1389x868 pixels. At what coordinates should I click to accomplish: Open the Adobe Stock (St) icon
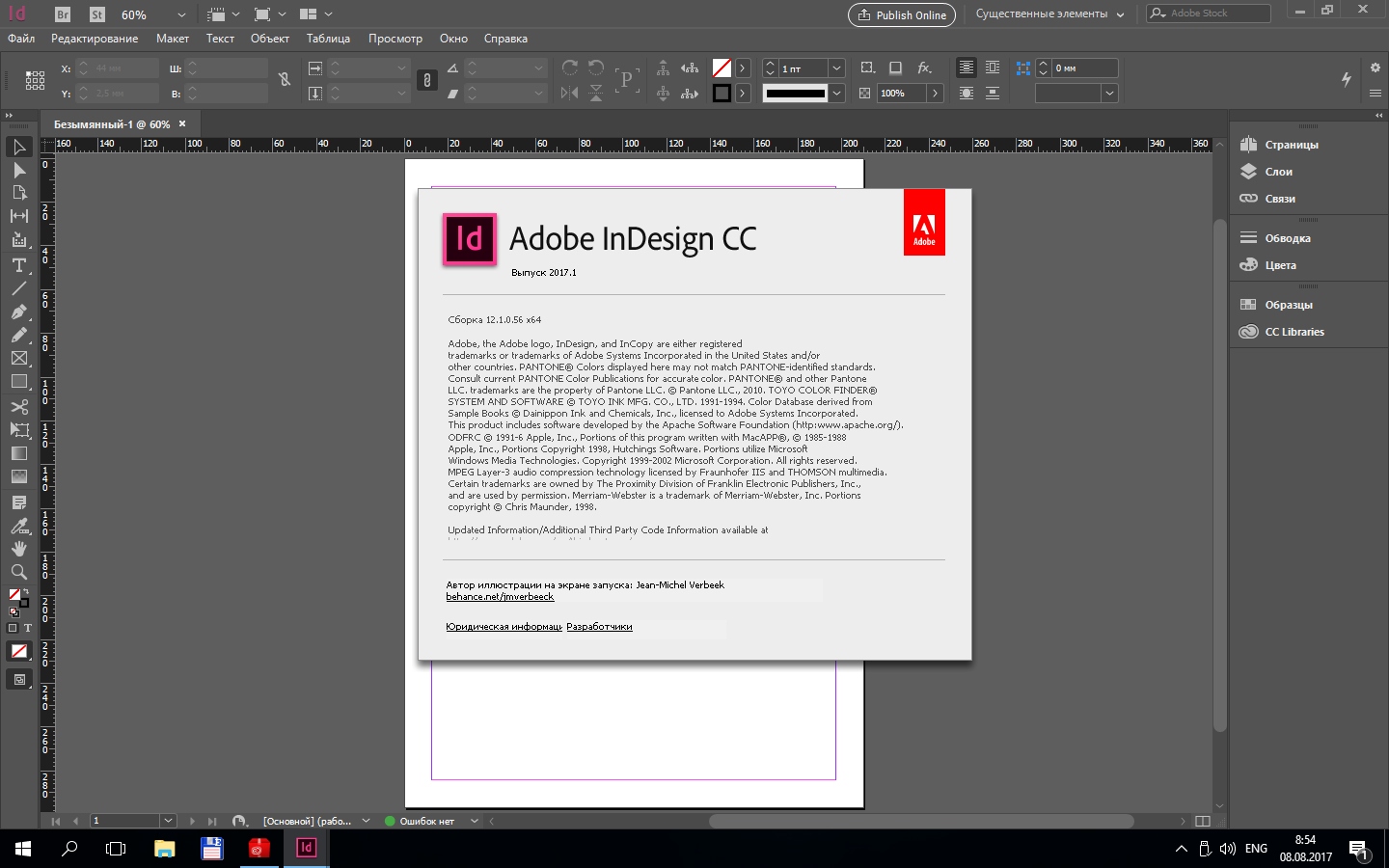[97, 14]
